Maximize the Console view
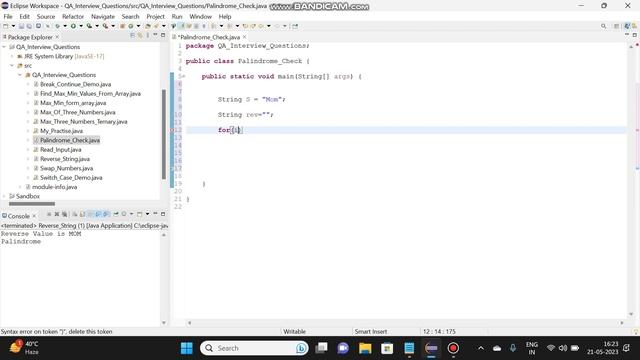The height and width of the screenshot is (360, 640). pyautogui.click(x=163, y=214)
